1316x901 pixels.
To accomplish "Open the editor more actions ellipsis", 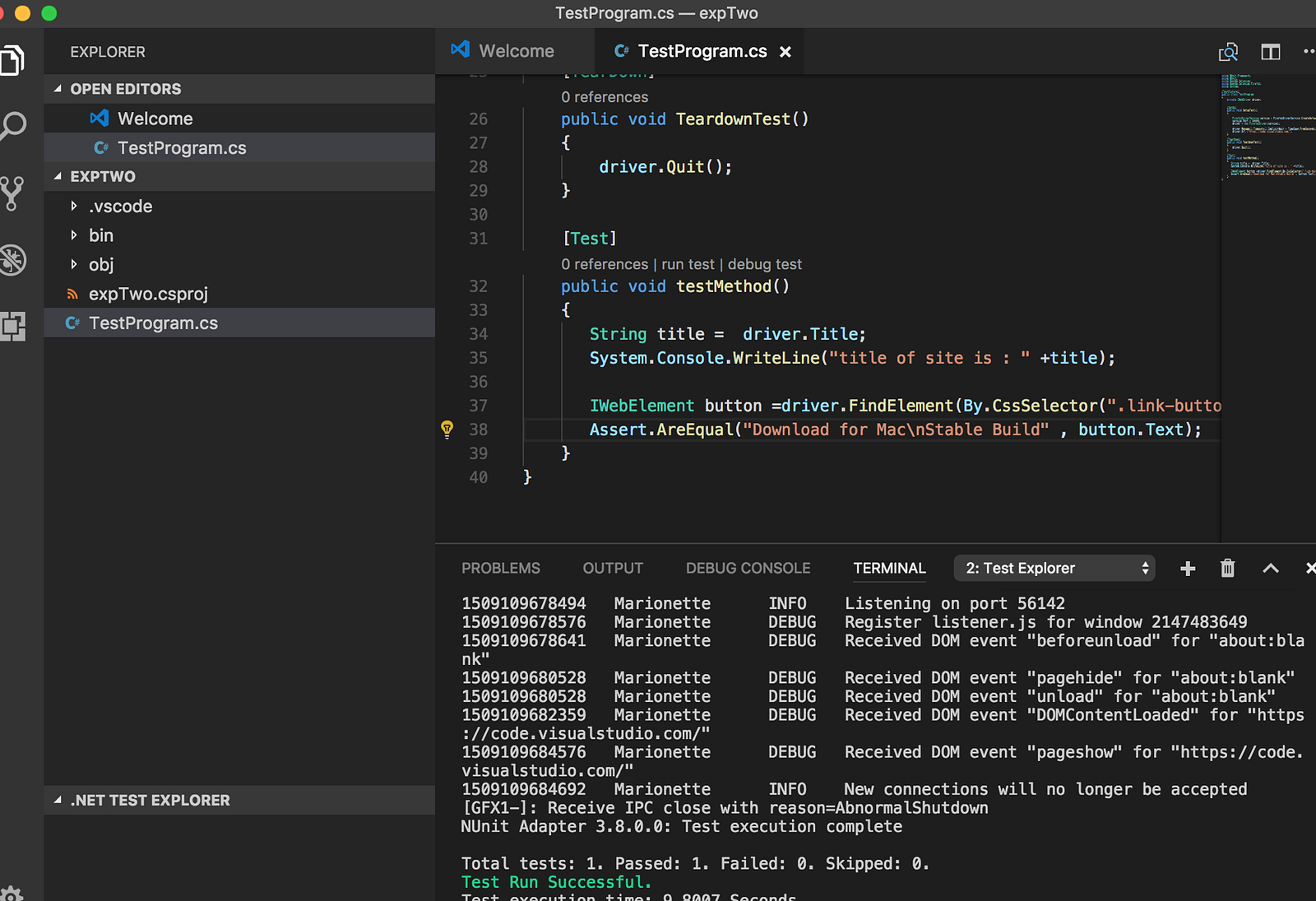I will click(x=1309, y=51).
